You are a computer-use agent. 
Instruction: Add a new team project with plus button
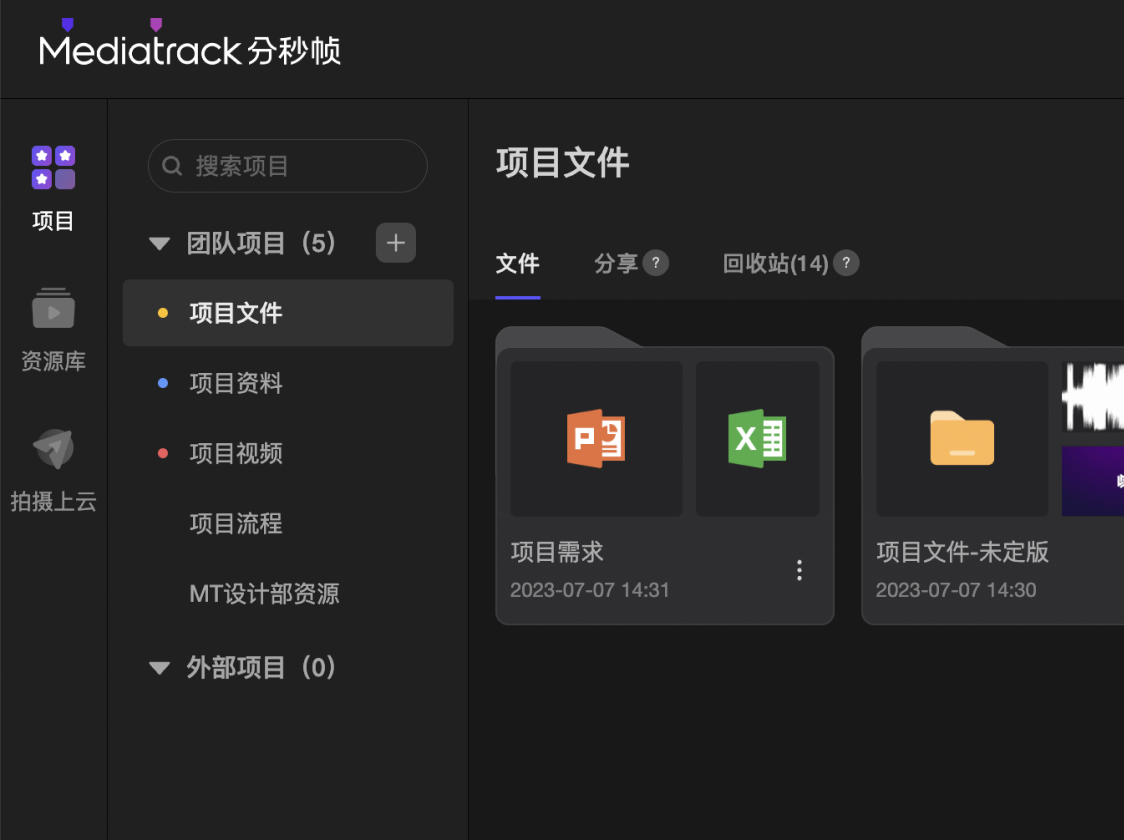396,243
